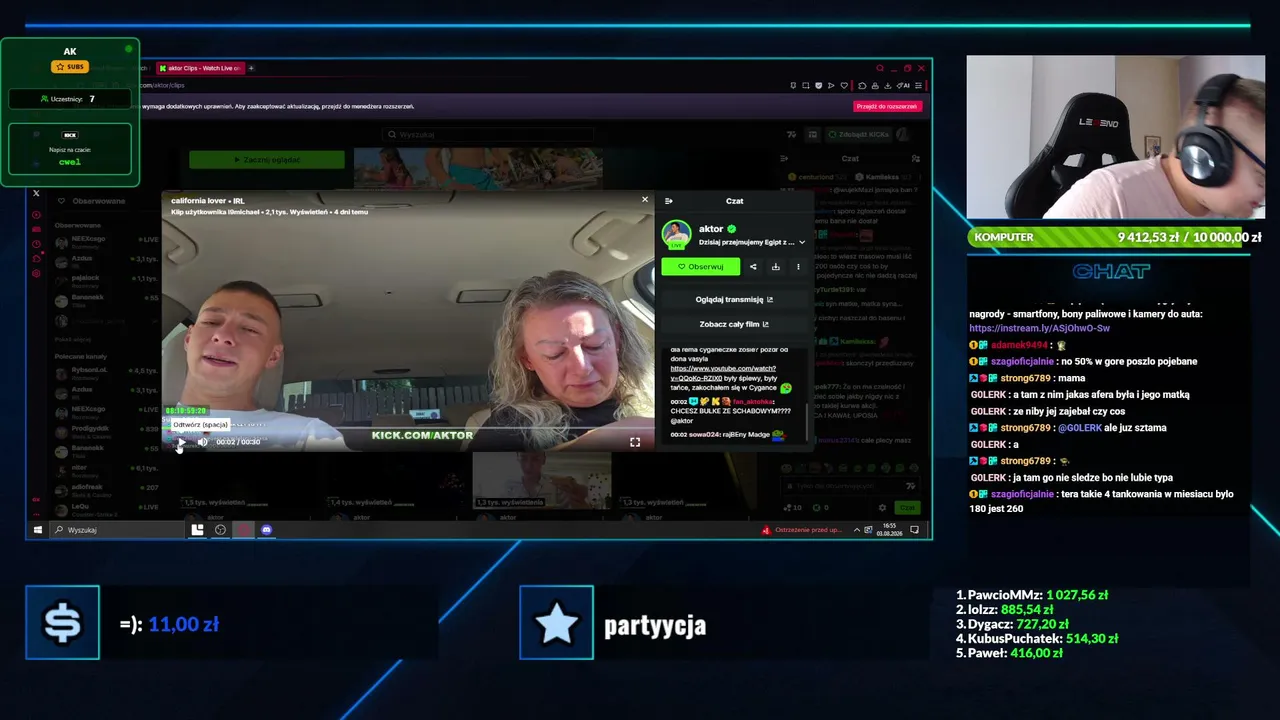
Task: Open the Discord taskbar icon
Action: [266, 530]
